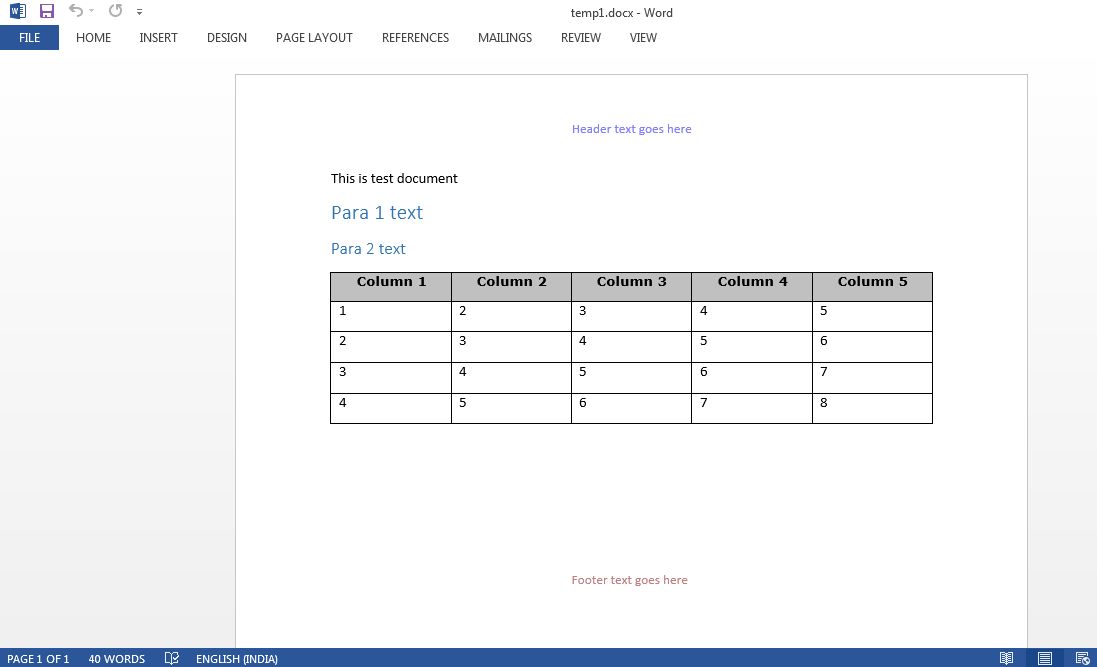Click the cell with 1 under Column 1
The width and height of the screenshot is (1097, 667).
pyautogui.click(x=391, y=316)
